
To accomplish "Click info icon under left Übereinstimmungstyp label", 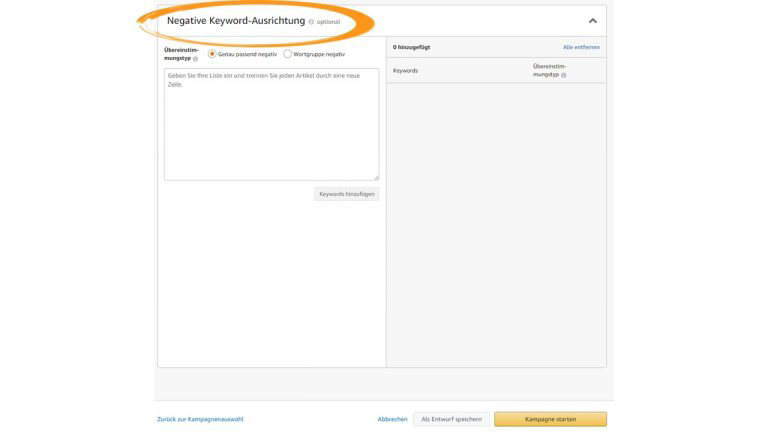I will (x=195, y=59).
